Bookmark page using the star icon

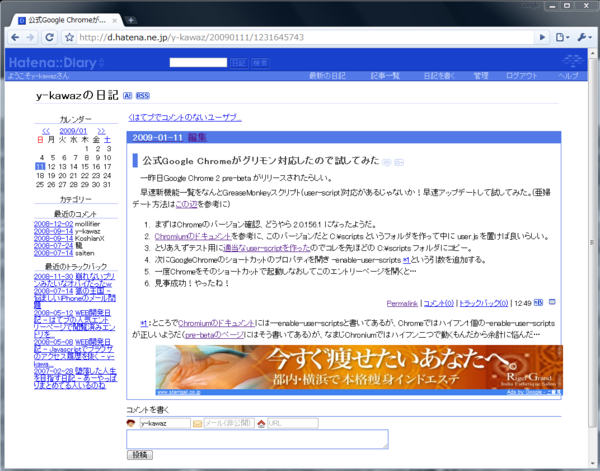[69, 37]
